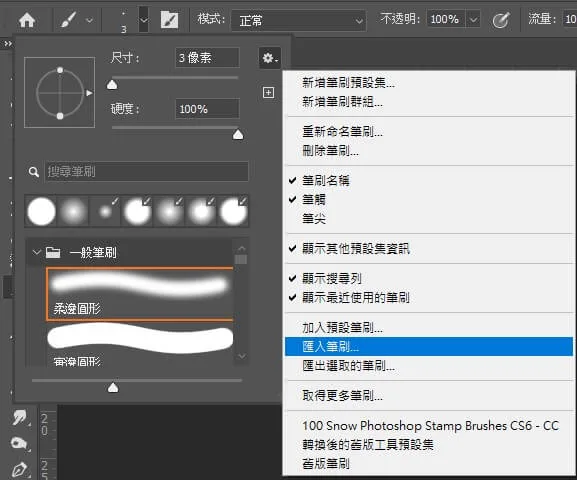
Task: Enable 筆尖 menu option
Action: [429, 219]
